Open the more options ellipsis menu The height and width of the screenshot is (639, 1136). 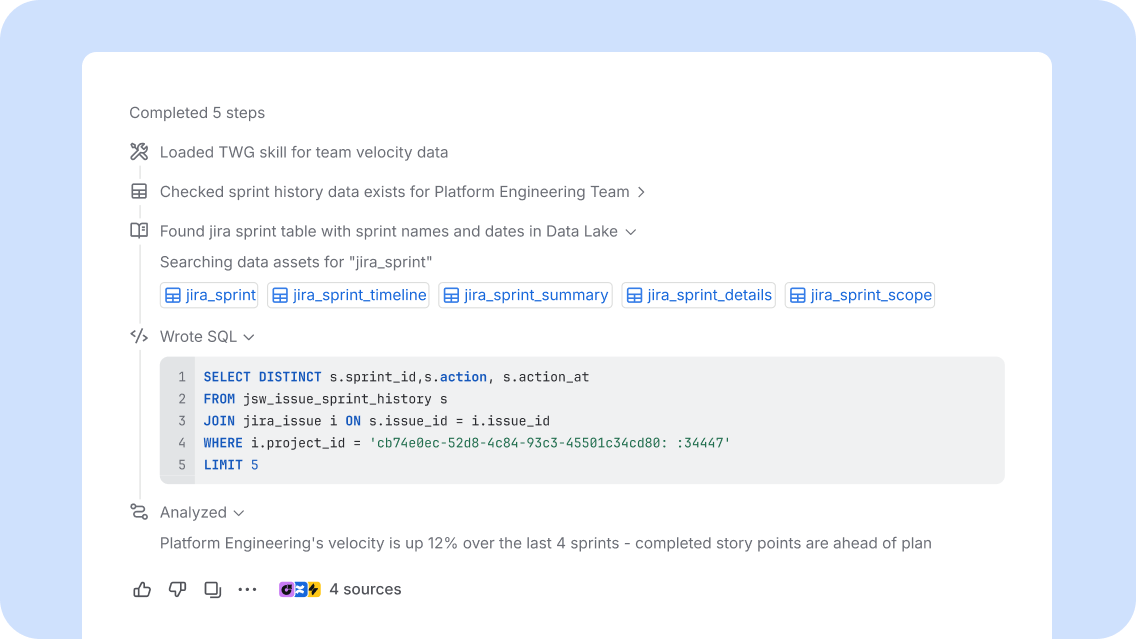pyautogui.click(x=247, y=590)
